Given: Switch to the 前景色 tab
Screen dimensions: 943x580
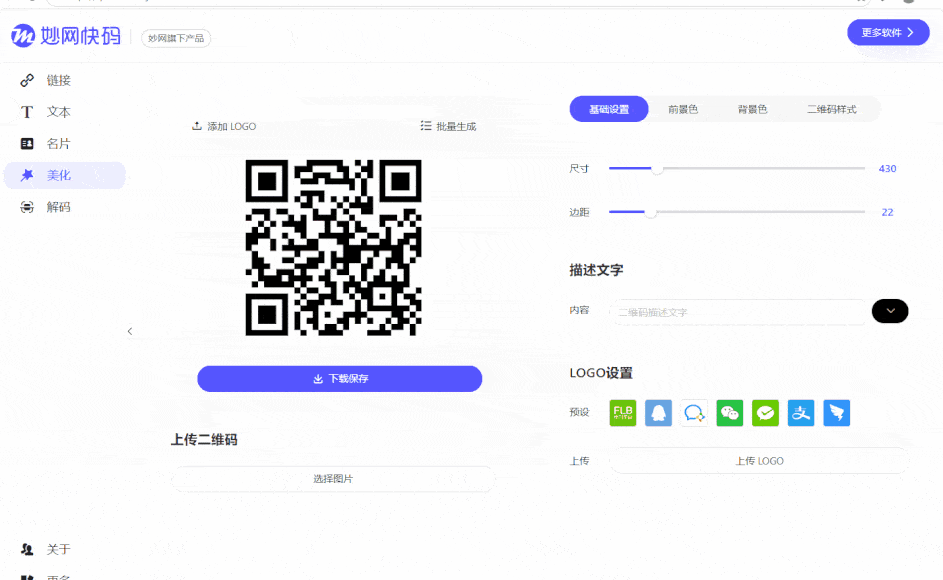Looking at the screenshot, I should pyautogui.click(x=683, y=109).
